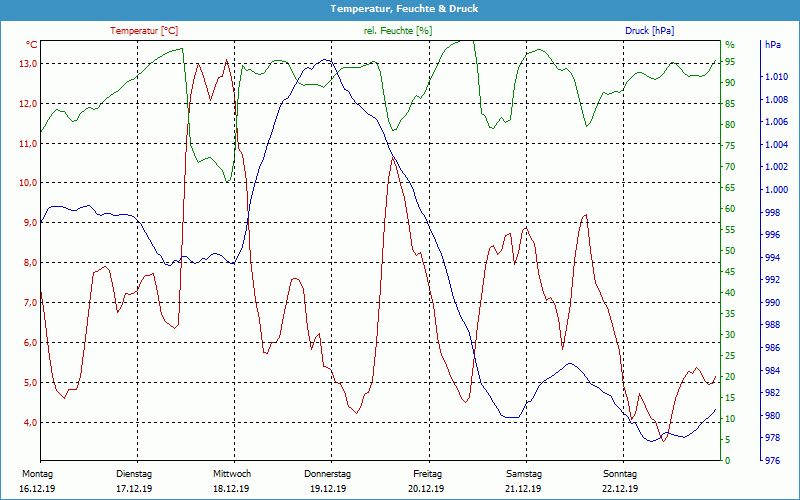
Task: Select the blue 'Druck [hPa]' legend label
Action: coord(649,31)
